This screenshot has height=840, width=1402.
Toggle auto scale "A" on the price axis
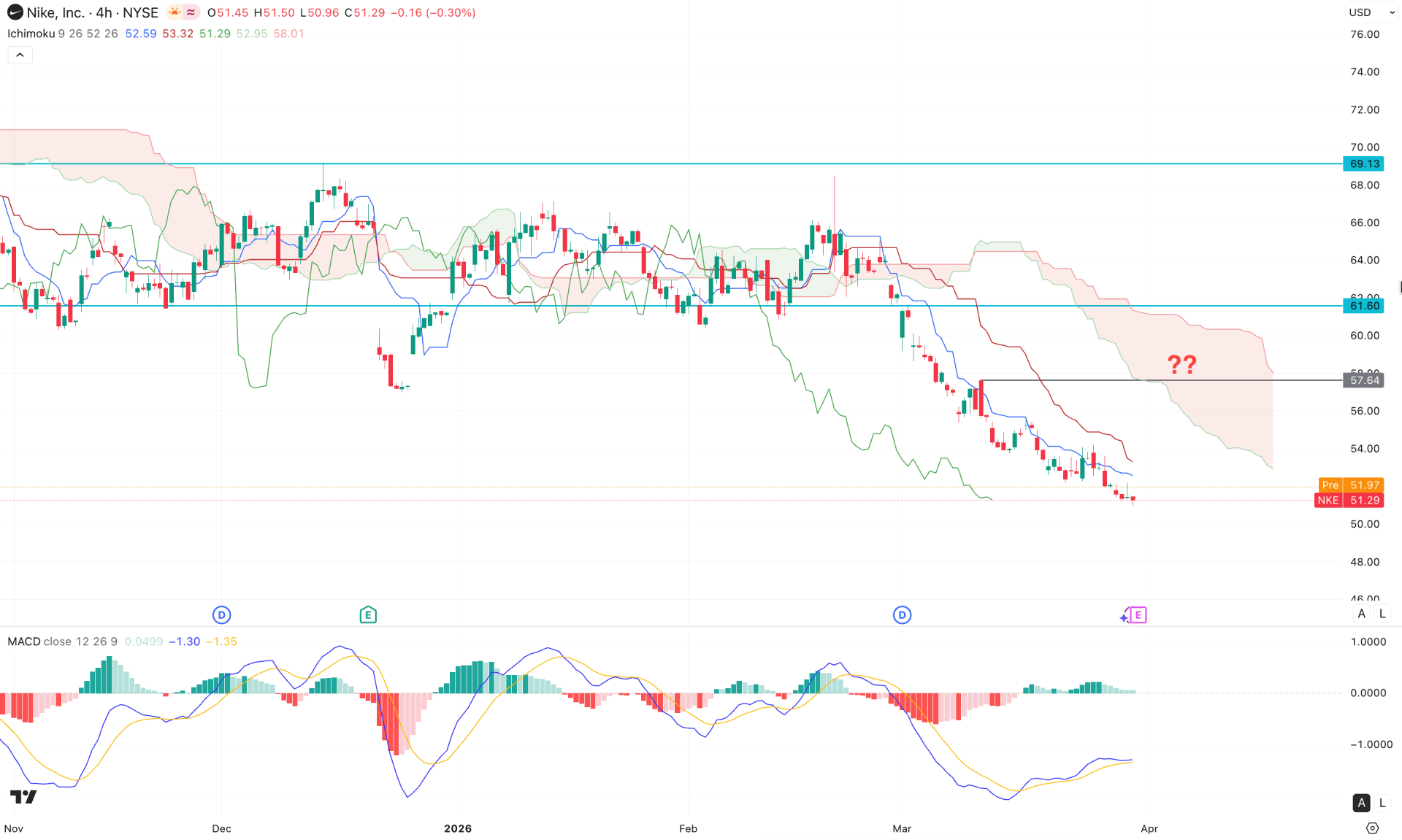[x=1361, y=614]
